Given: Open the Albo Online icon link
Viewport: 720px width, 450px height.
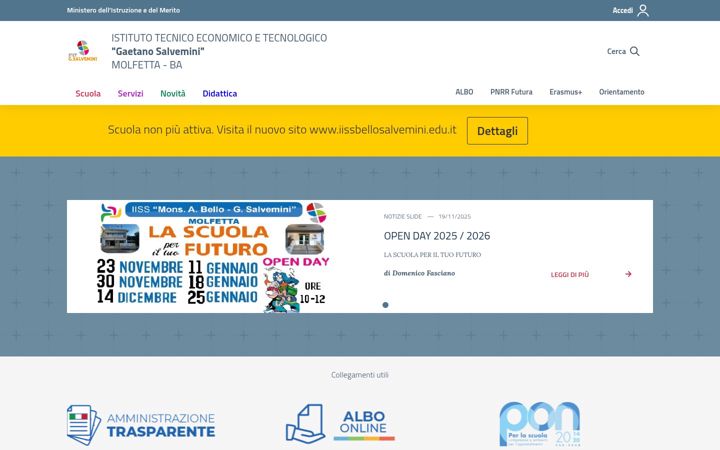Looking at the screenshot, I should pos(305,423).
